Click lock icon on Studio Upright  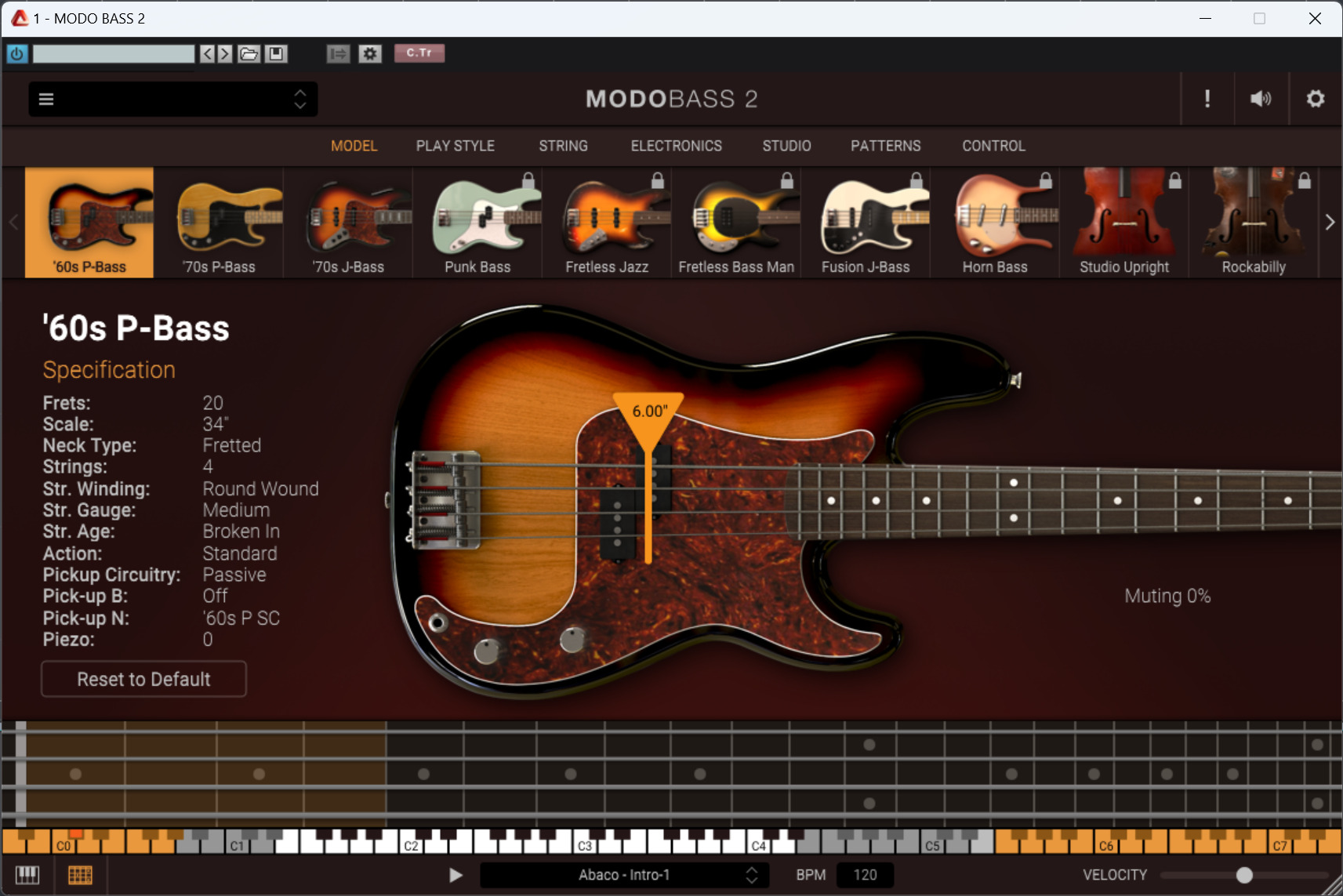(x=1175, y=180)
